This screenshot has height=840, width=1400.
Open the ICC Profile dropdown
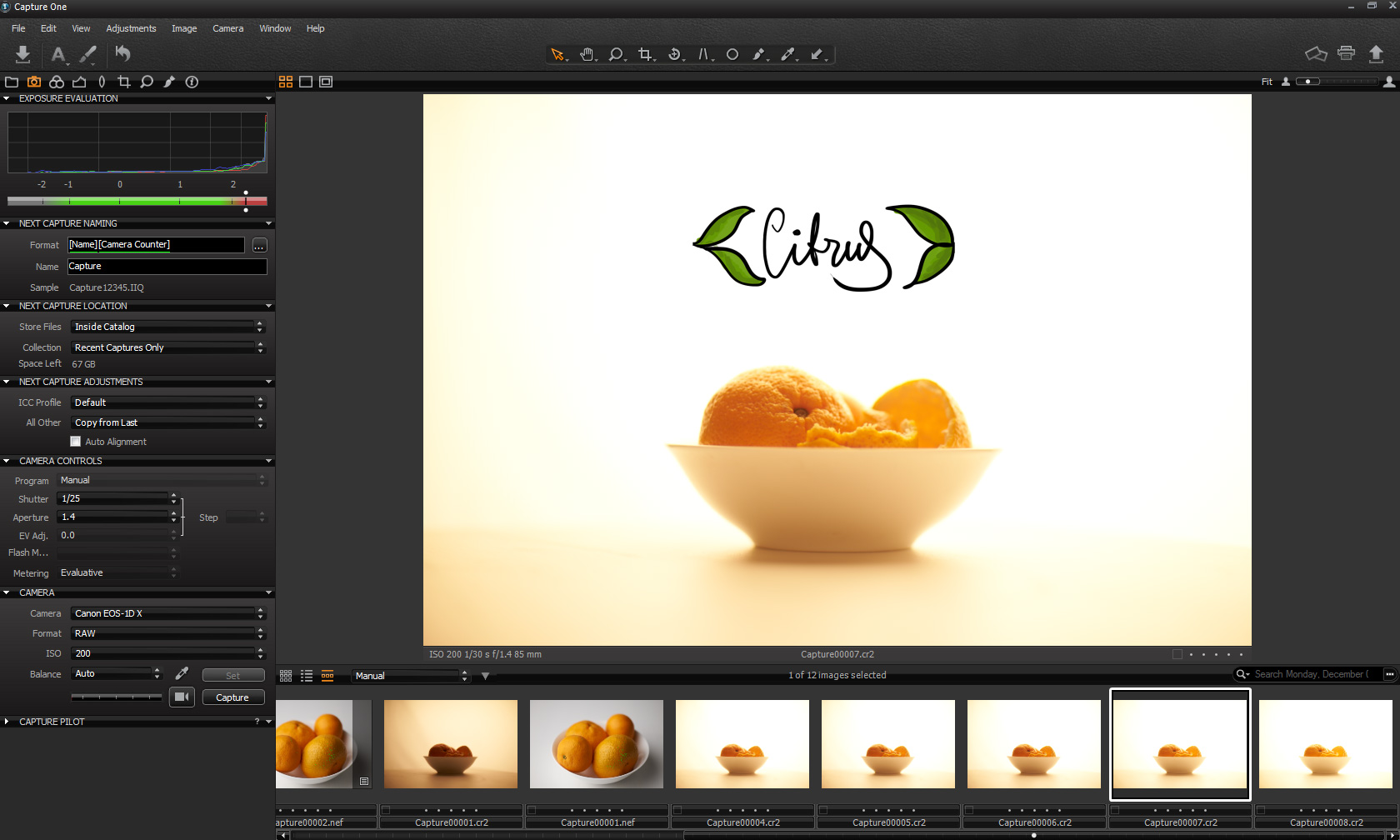[167, 402]
